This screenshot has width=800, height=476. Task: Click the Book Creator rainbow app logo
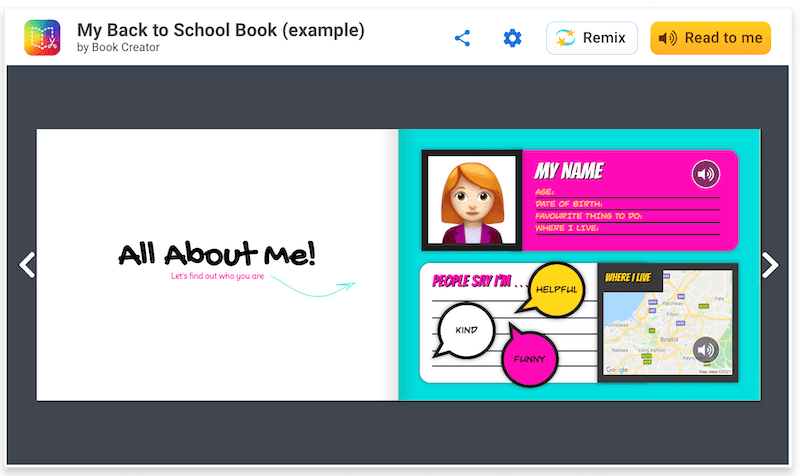pyautogui.click(x=42, y=38)
